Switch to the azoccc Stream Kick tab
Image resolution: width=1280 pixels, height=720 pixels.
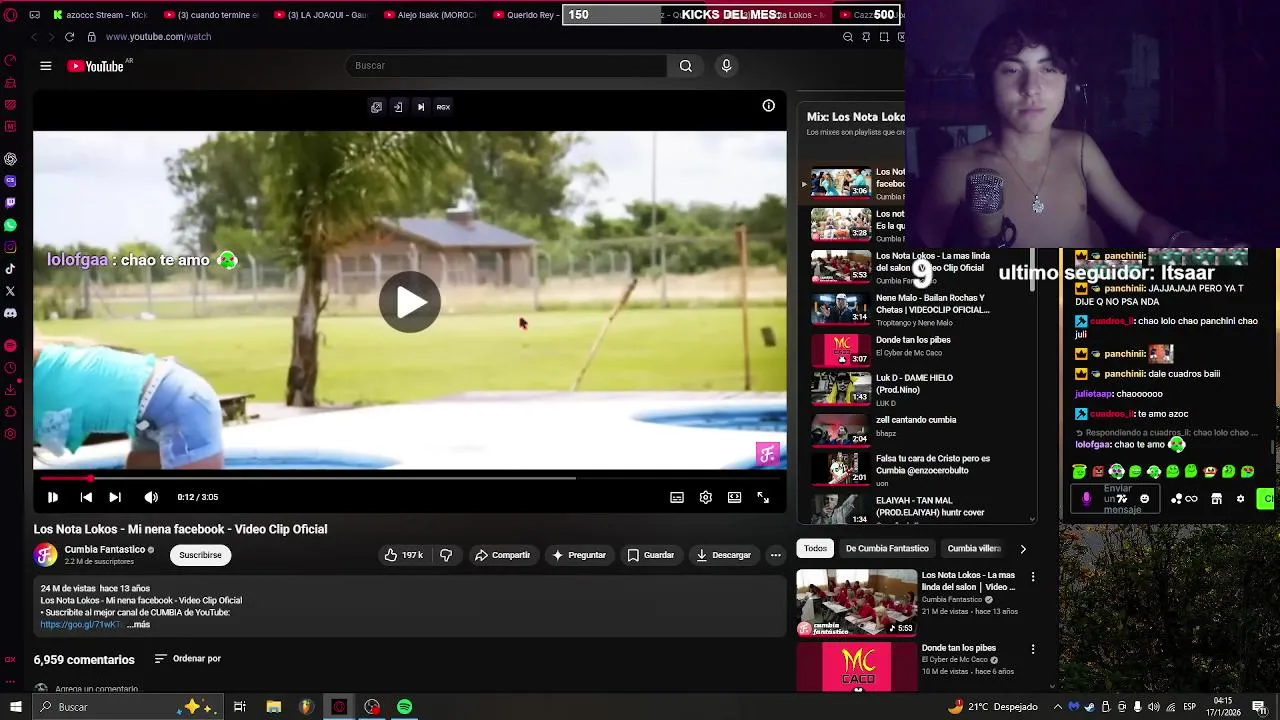coord(100,15)
